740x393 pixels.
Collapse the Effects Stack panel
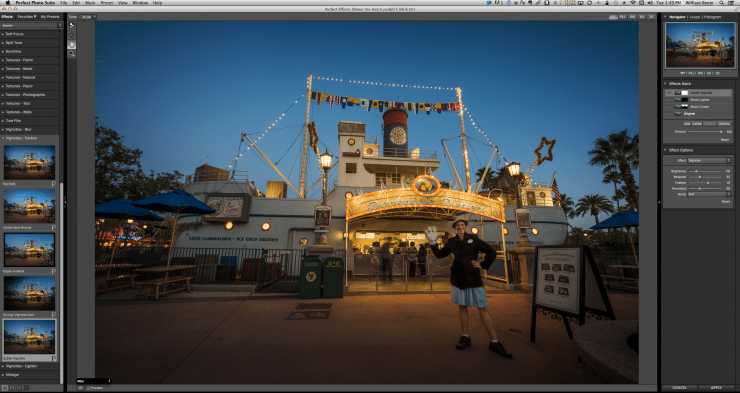[x=665, y=84]
